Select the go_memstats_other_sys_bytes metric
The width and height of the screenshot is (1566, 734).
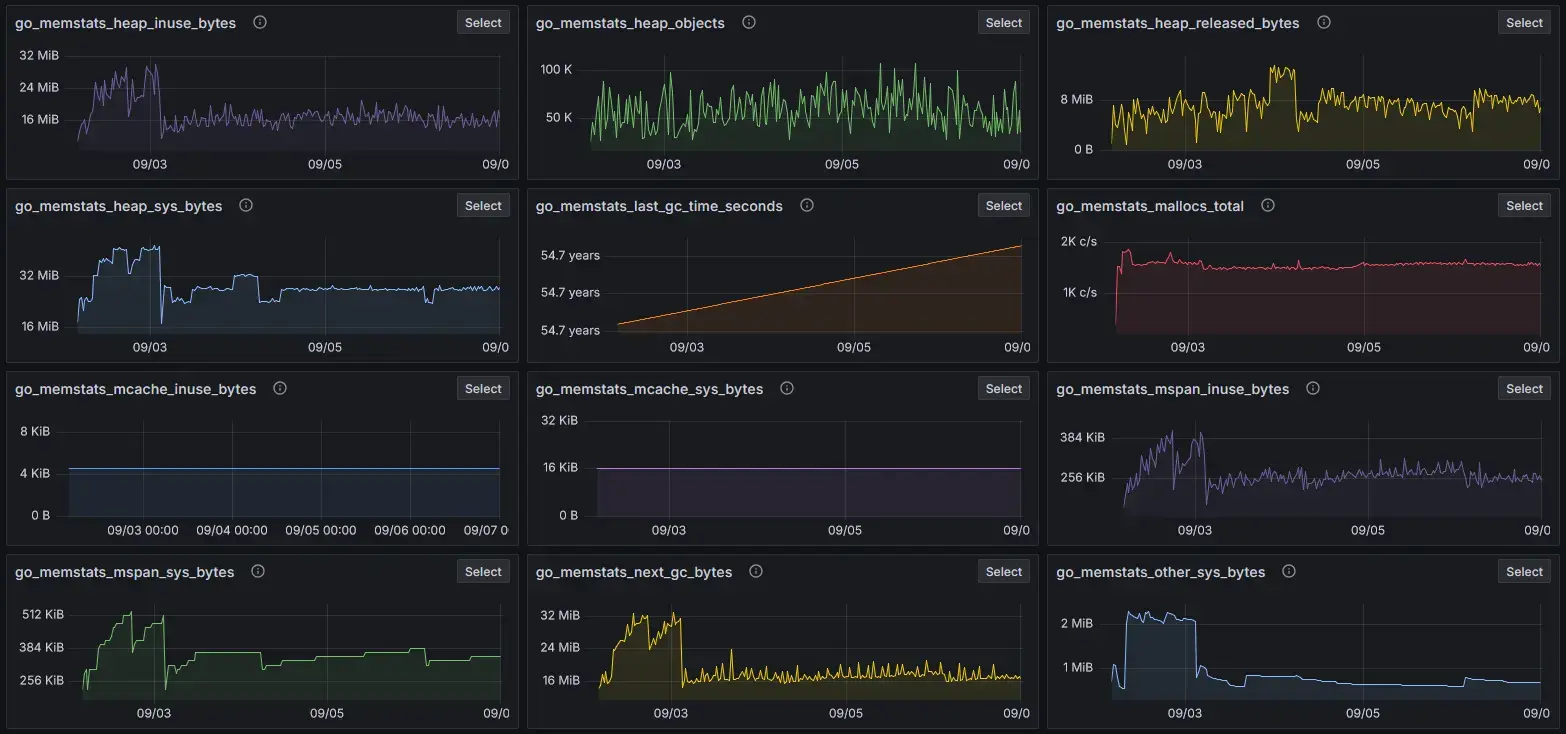click(x=1524, y=572)
